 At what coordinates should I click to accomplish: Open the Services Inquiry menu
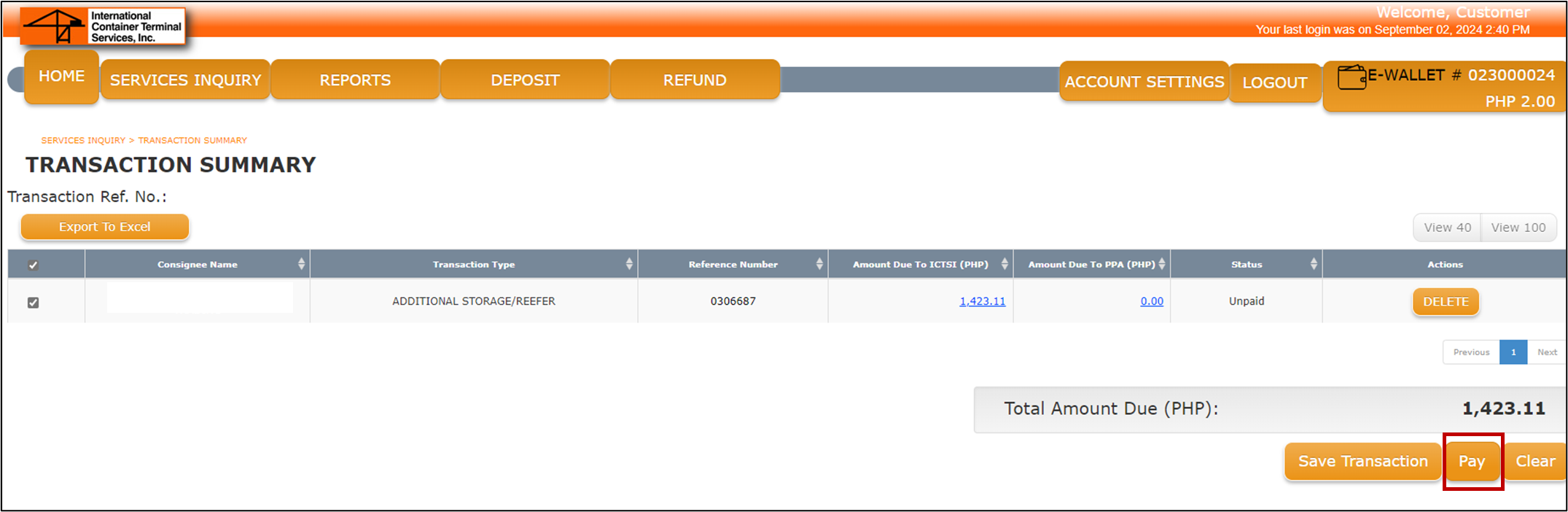[185, 80]
